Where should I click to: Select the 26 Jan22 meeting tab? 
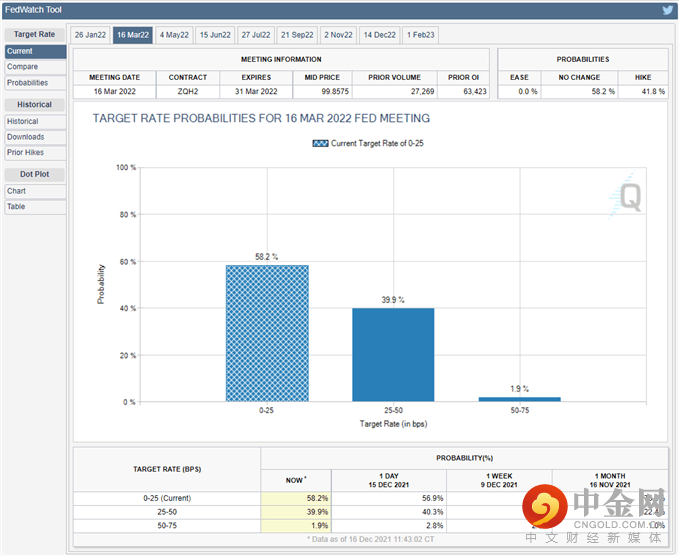pyautogui.click(x=90, y=35)
